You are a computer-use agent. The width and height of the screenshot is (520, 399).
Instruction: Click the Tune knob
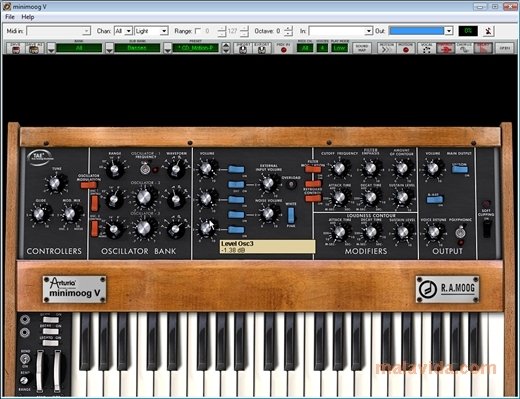click(x=55, y=183)
